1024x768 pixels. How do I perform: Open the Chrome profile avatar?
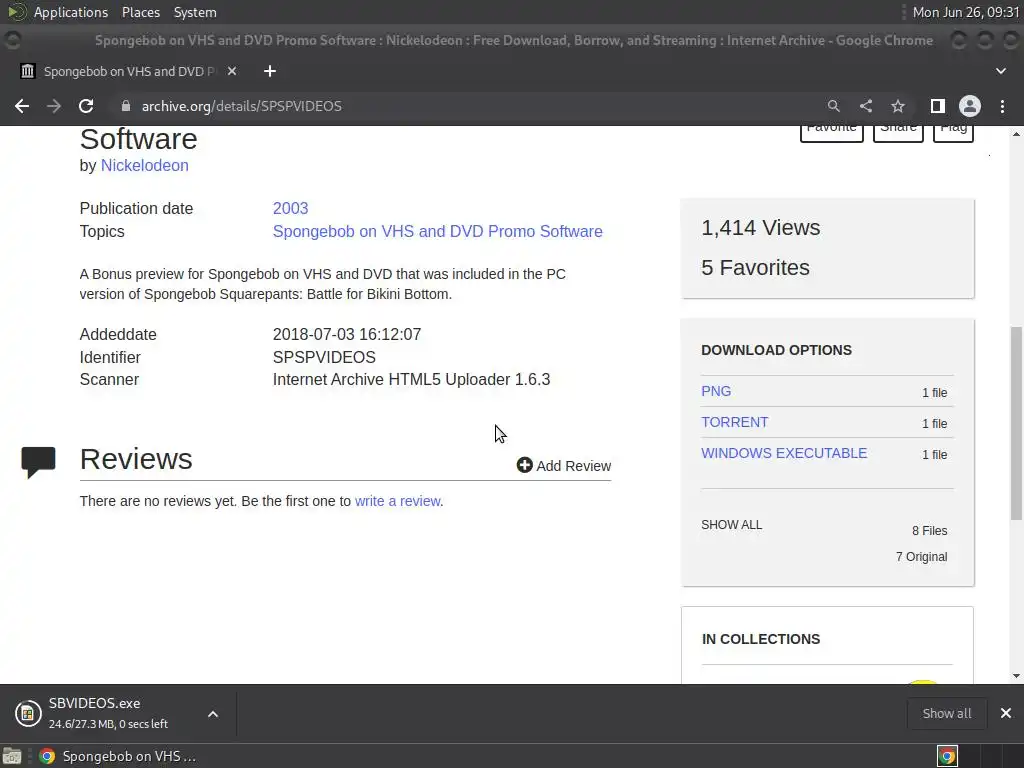point(970,106)
